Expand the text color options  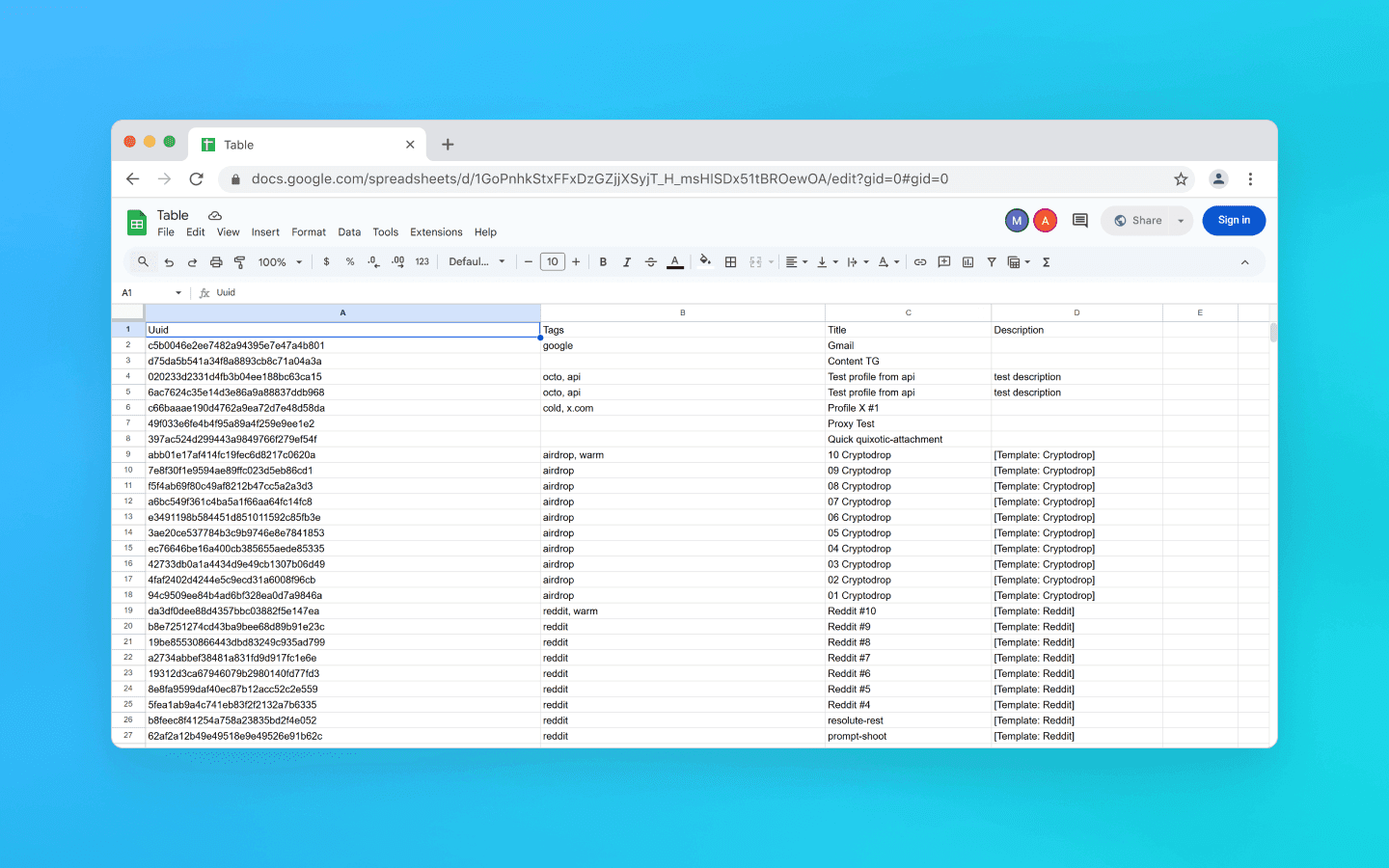674,261
